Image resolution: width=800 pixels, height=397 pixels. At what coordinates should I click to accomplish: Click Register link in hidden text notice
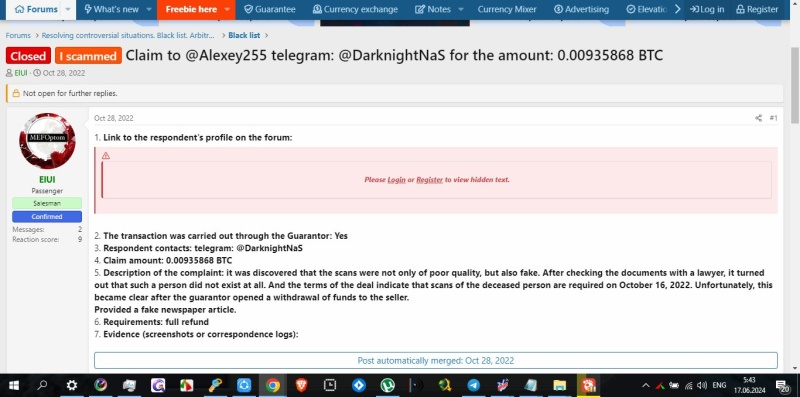coord(430,180)
